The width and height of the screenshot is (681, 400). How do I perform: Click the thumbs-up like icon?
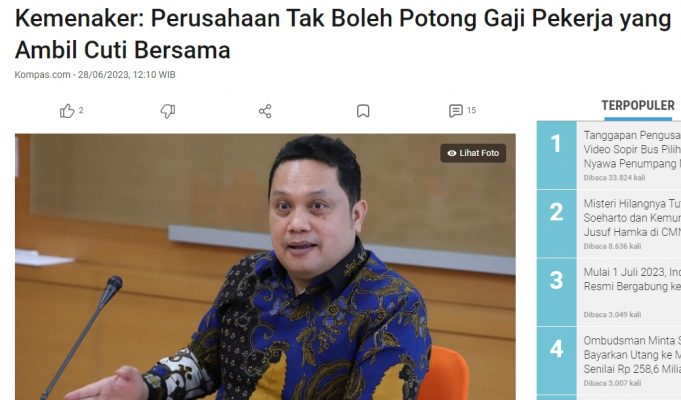point(67,111)
